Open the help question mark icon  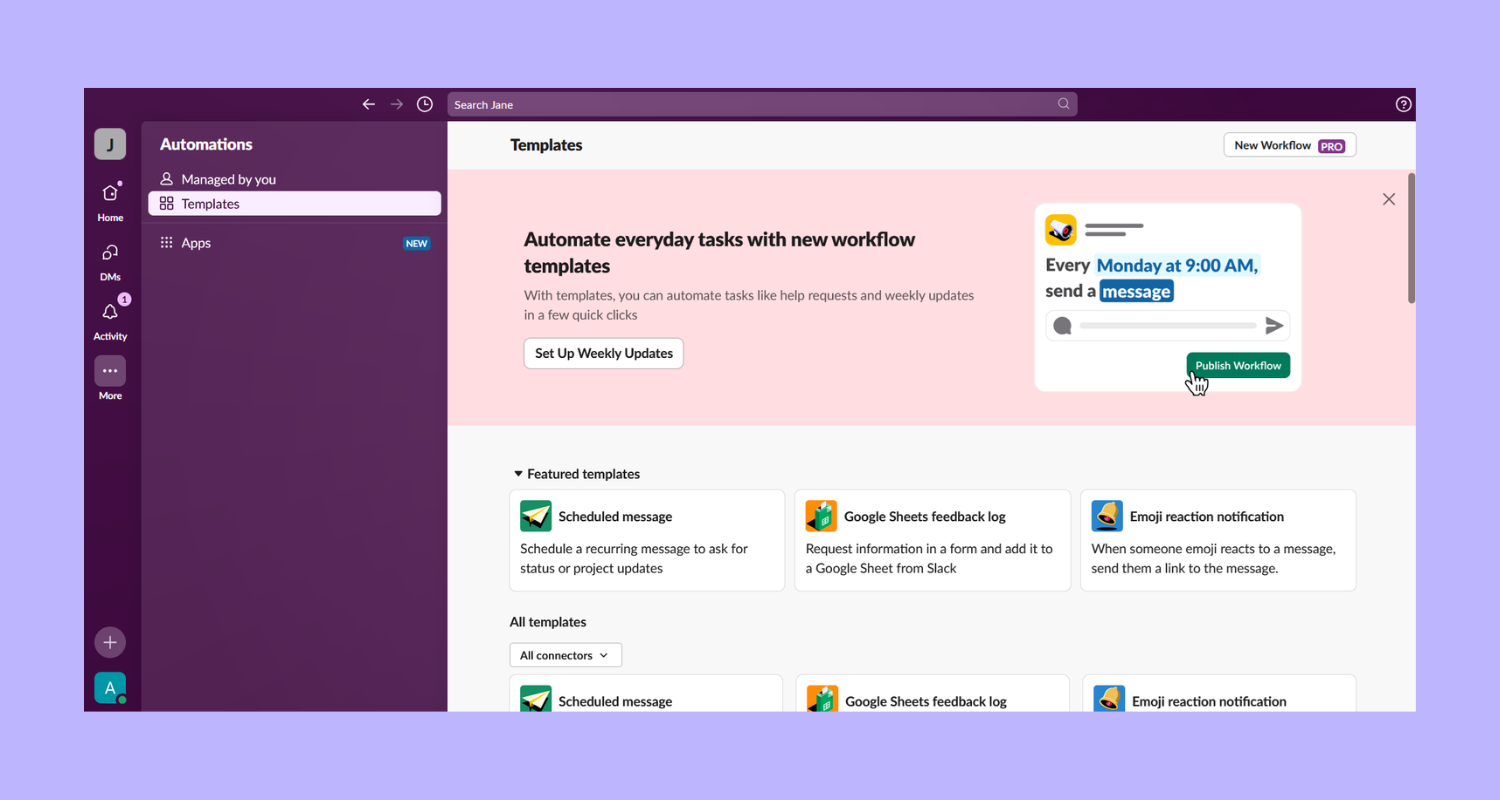tap(1404, 104)
